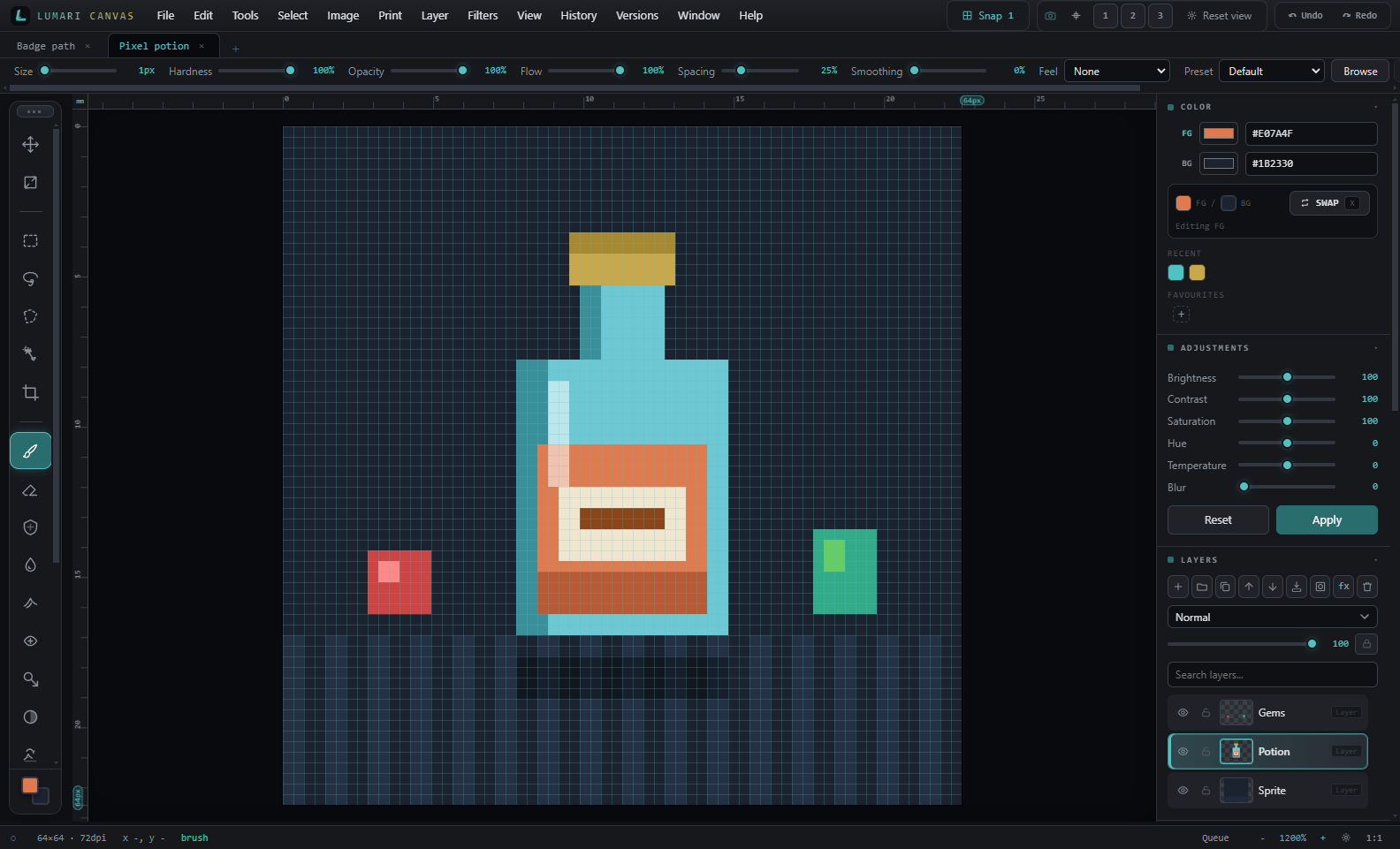
Task: Lock the Gems layer
Action: (x=1206, y=713)
